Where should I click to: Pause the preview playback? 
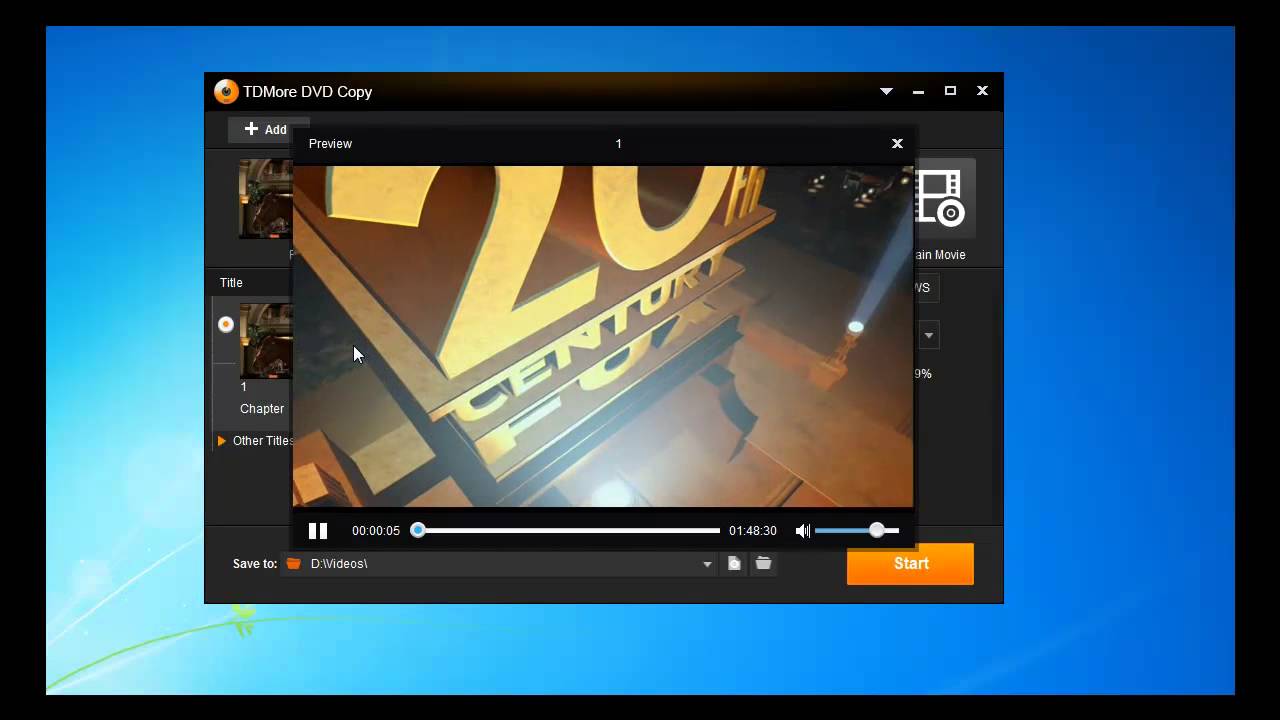pos(318,531)
